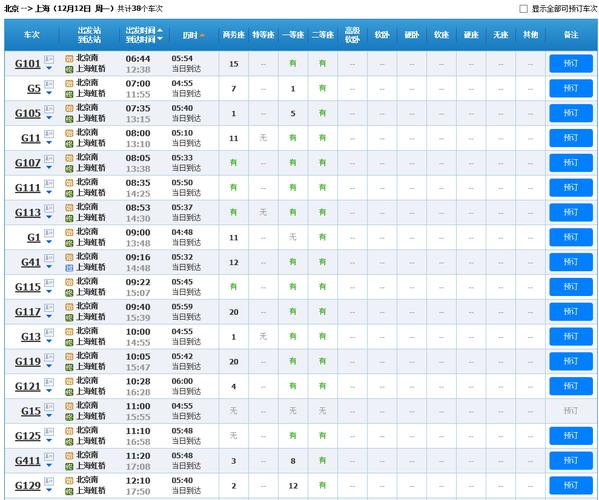The image size is (599, 500).
Task: Expand the dropdown arrow beside G119
Action: (x=49, y=366)
